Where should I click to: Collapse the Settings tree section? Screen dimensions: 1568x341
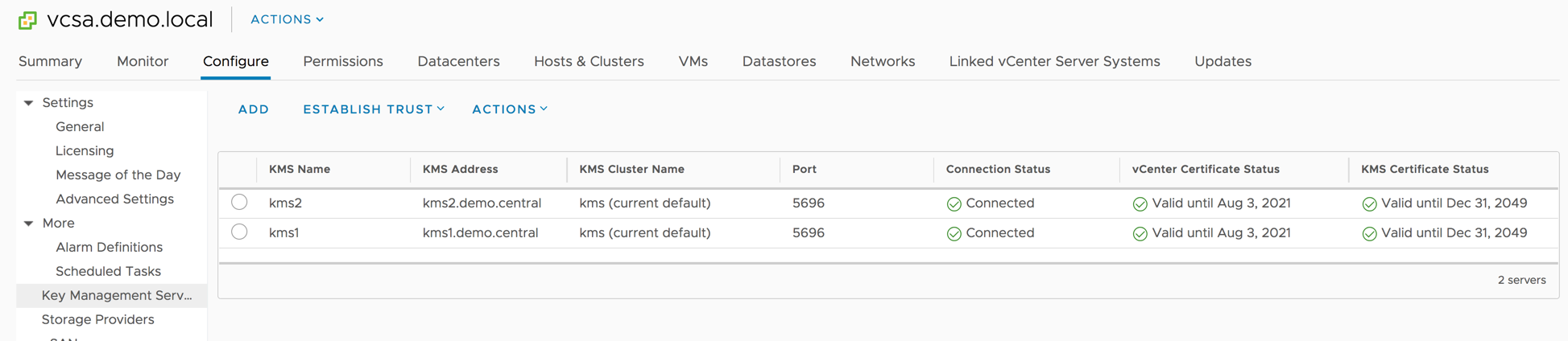tap(29, 103)
